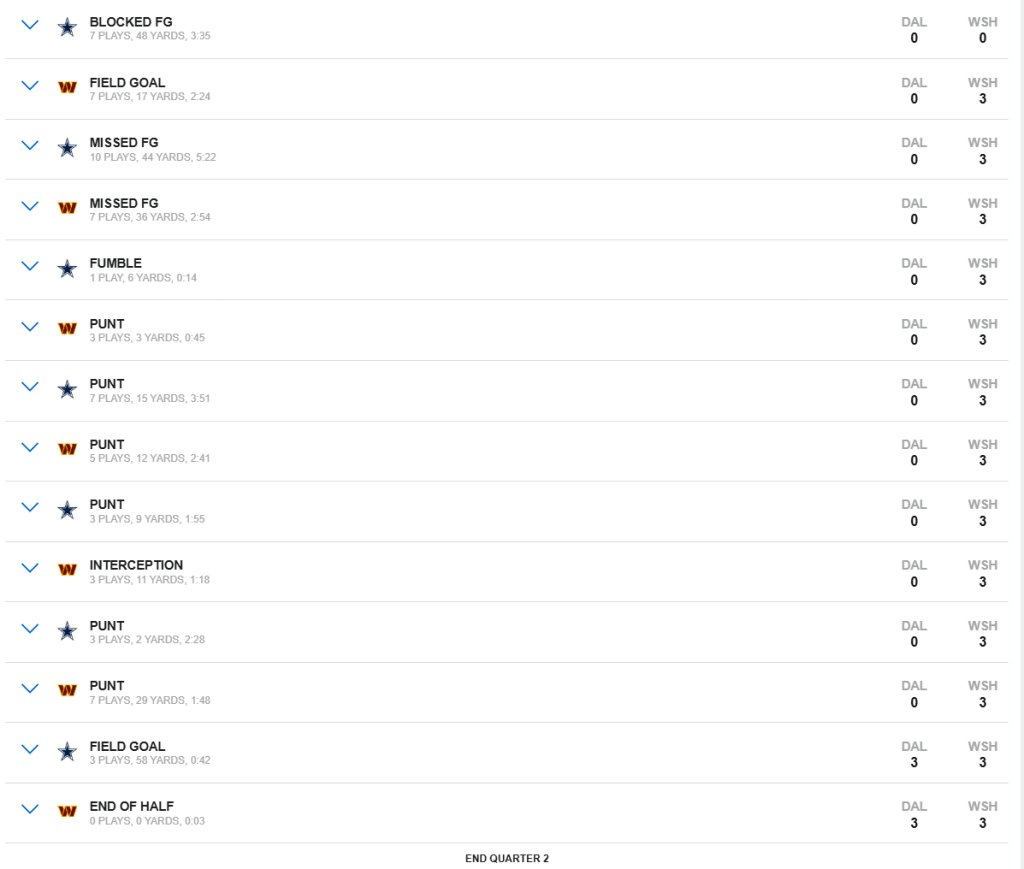Click the Cowboys logo on the 58-yard Field Goal drive
This screenshot has height=869, width=1024.
(67, 751)
